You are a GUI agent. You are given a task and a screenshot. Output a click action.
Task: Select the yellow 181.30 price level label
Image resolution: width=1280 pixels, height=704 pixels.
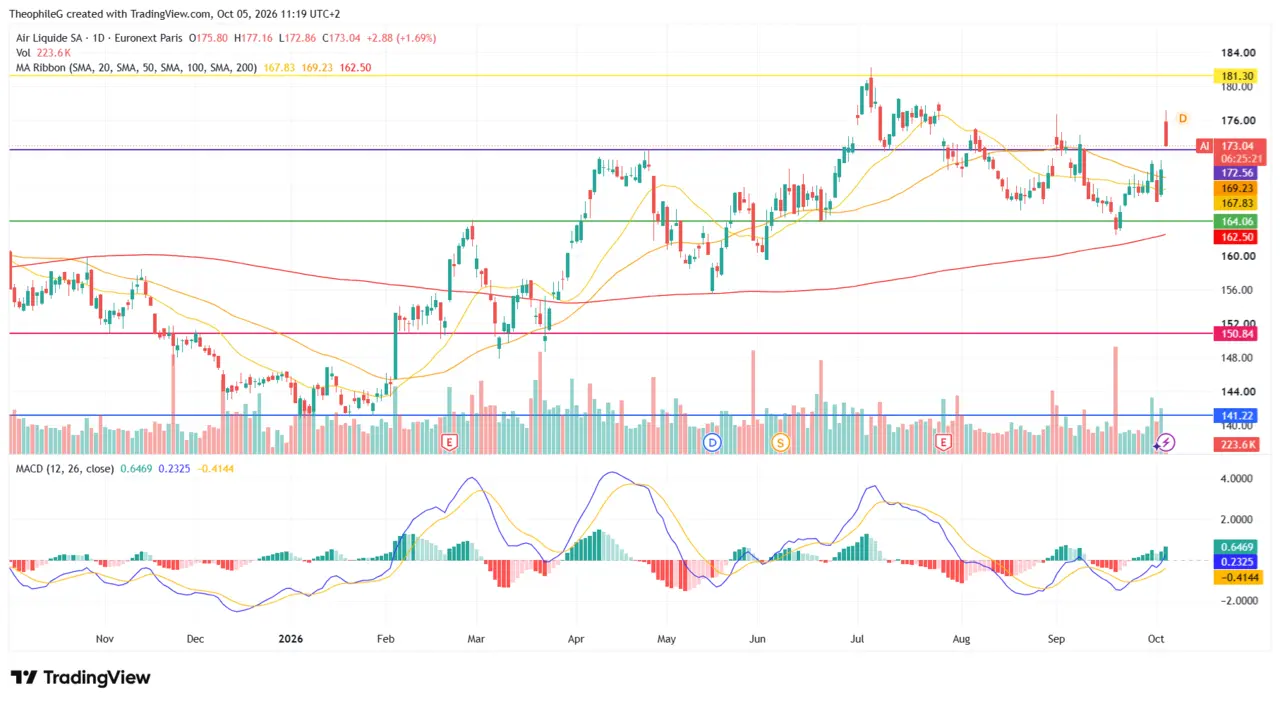pos(1232,76)
